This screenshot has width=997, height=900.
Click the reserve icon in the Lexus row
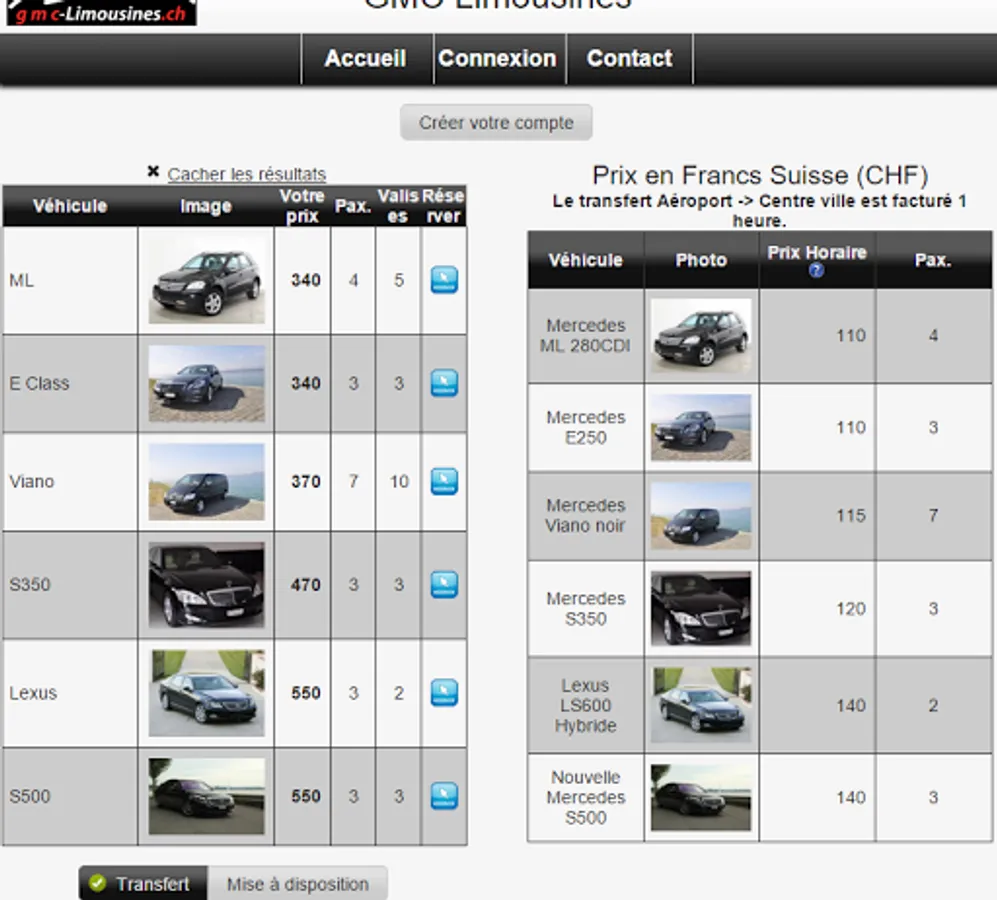[444, 693]
